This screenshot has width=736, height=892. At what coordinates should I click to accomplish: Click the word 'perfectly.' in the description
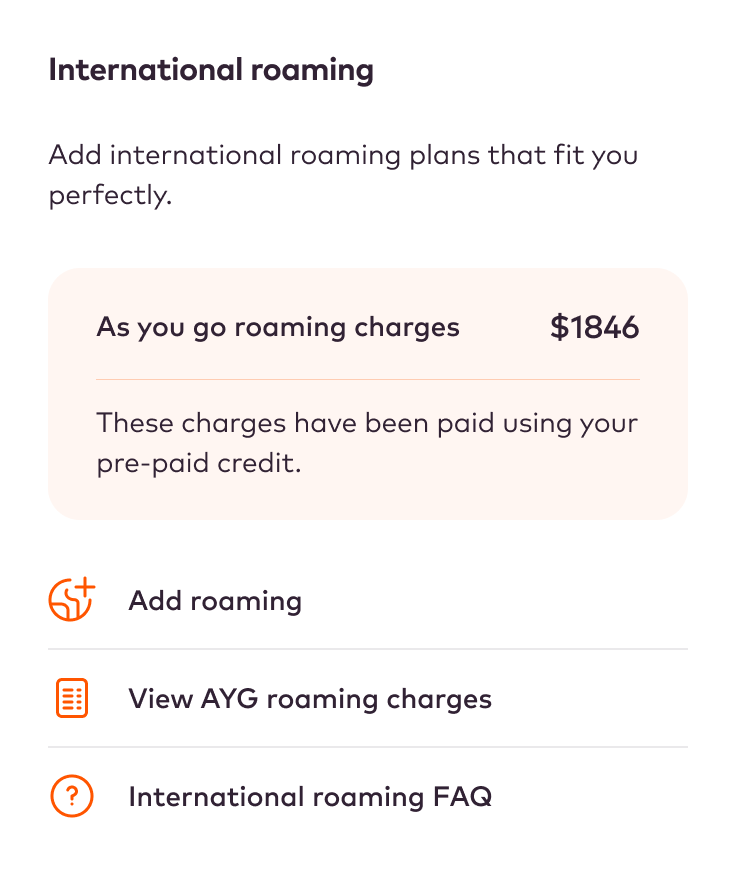(x=110, y=195)
